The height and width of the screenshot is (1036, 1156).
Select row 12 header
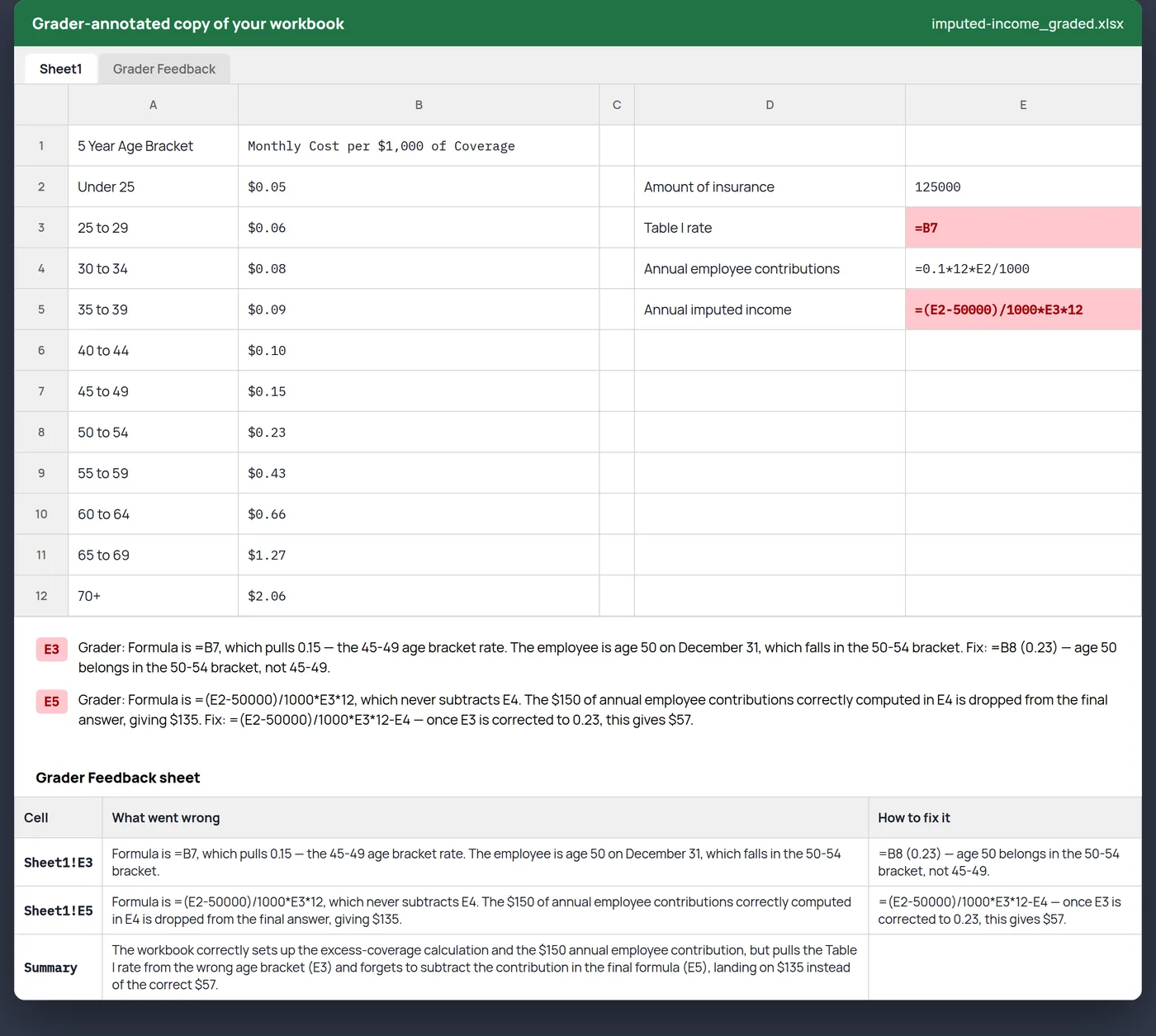tap(41, 596)
